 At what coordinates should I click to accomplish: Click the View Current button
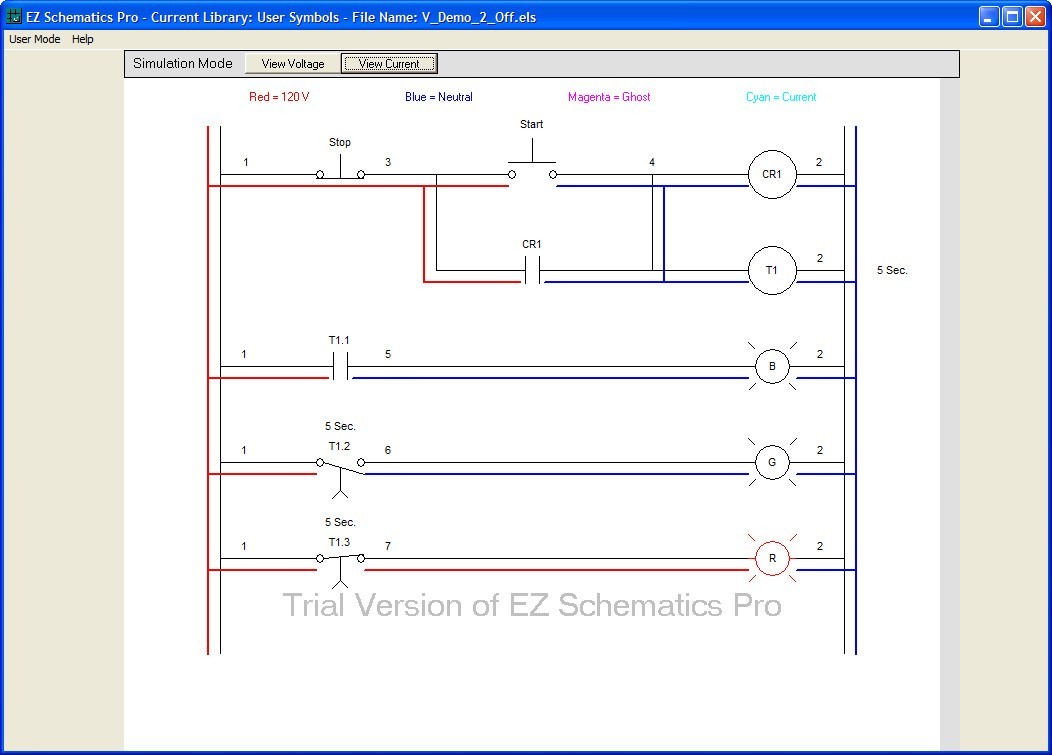[388, 63]
